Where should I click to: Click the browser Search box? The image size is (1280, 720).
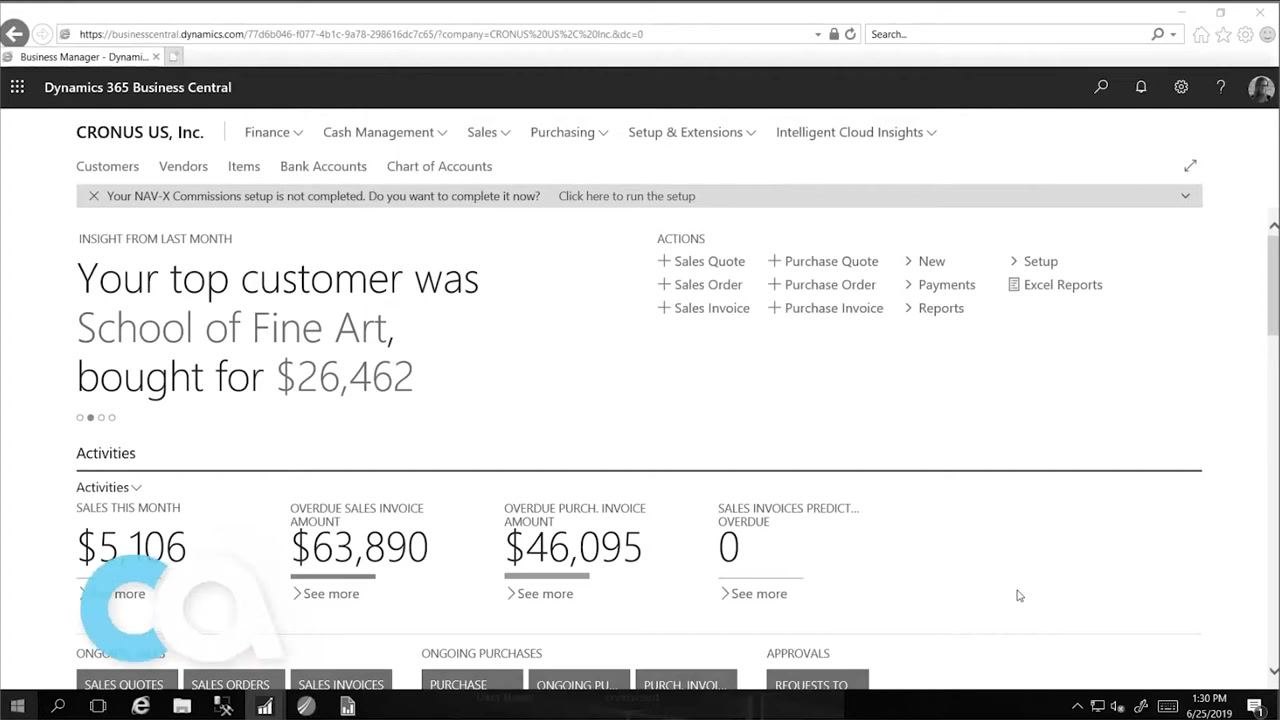tap(1010, 34)
